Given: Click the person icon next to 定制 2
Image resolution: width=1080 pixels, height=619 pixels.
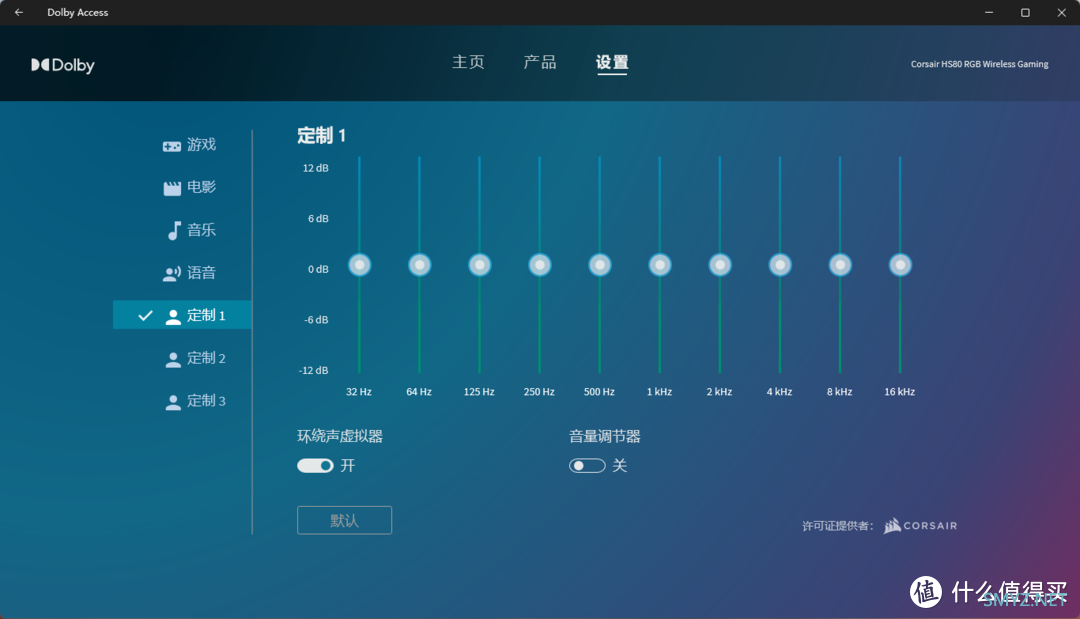Looking at the screenshot, I should point(173,359).
